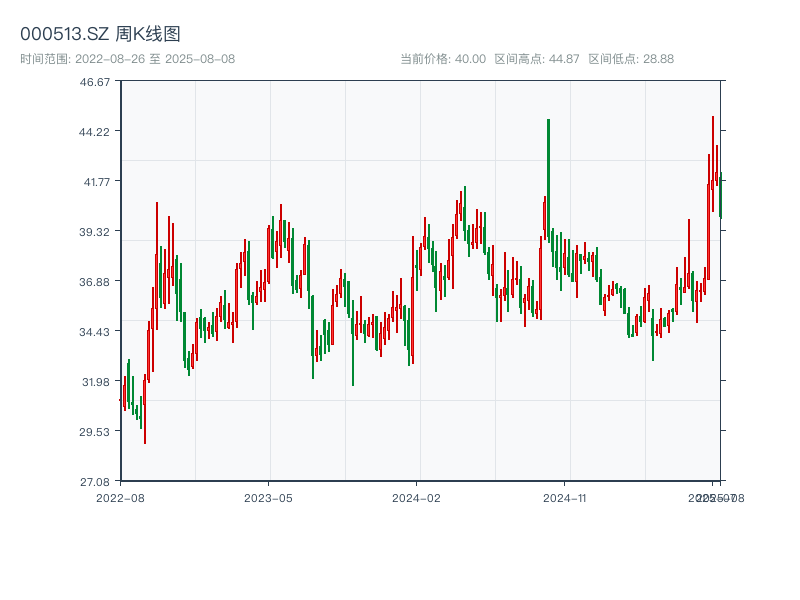Click the y-axis value 31.98
The height and width of the screenshot is (600, 800).
pos(96,382)
